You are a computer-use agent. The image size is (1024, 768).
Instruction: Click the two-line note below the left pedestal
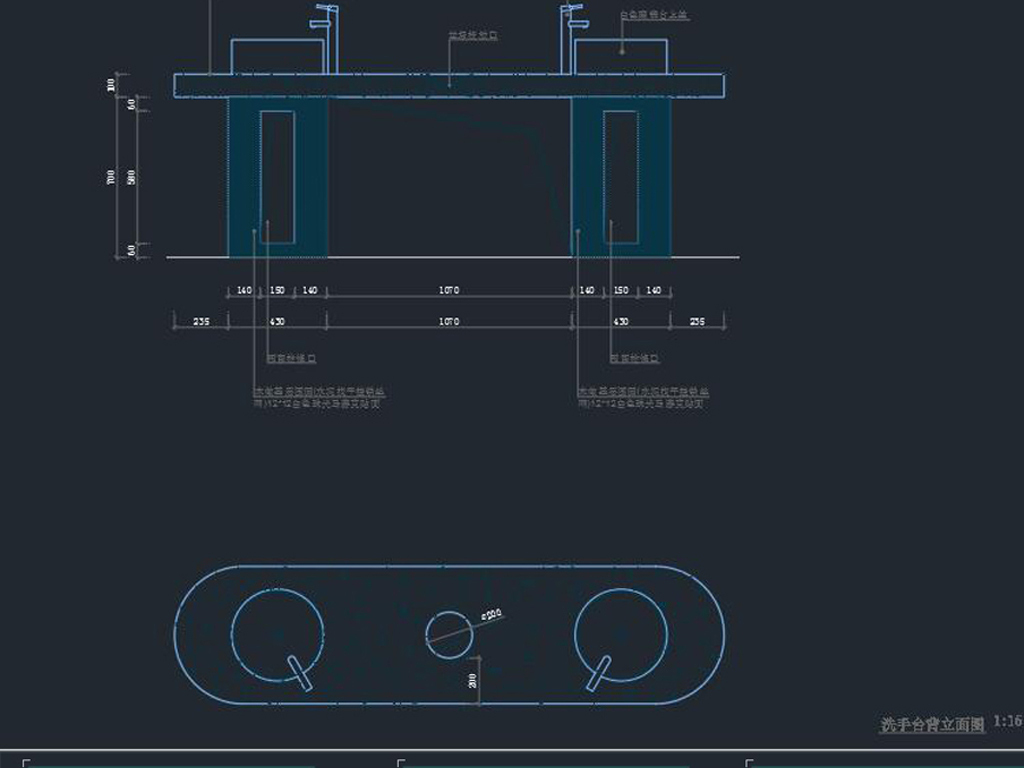(319, 398)
